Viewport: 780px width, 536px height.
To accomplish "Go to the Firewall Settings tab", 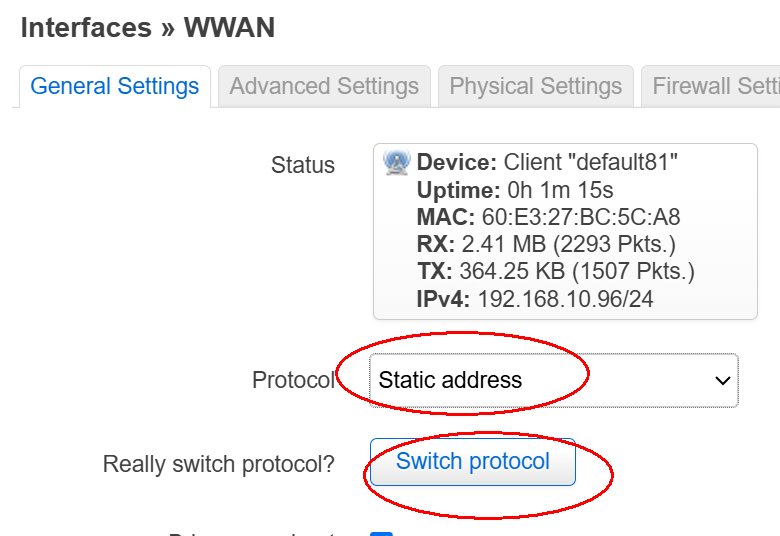I will (x=711, y=86).
